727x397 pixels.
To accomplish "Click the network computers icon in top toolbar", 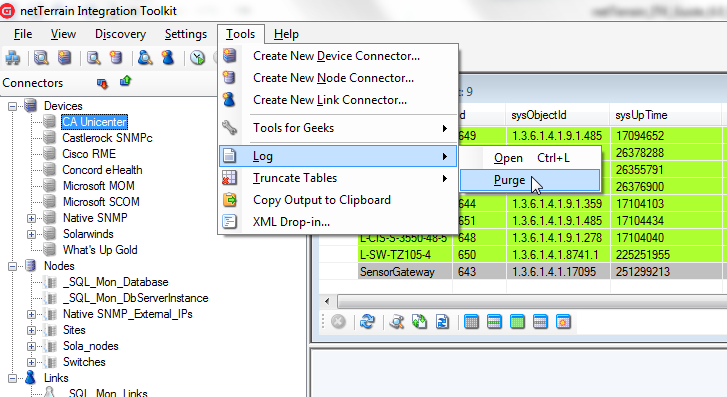I will 13,58.
